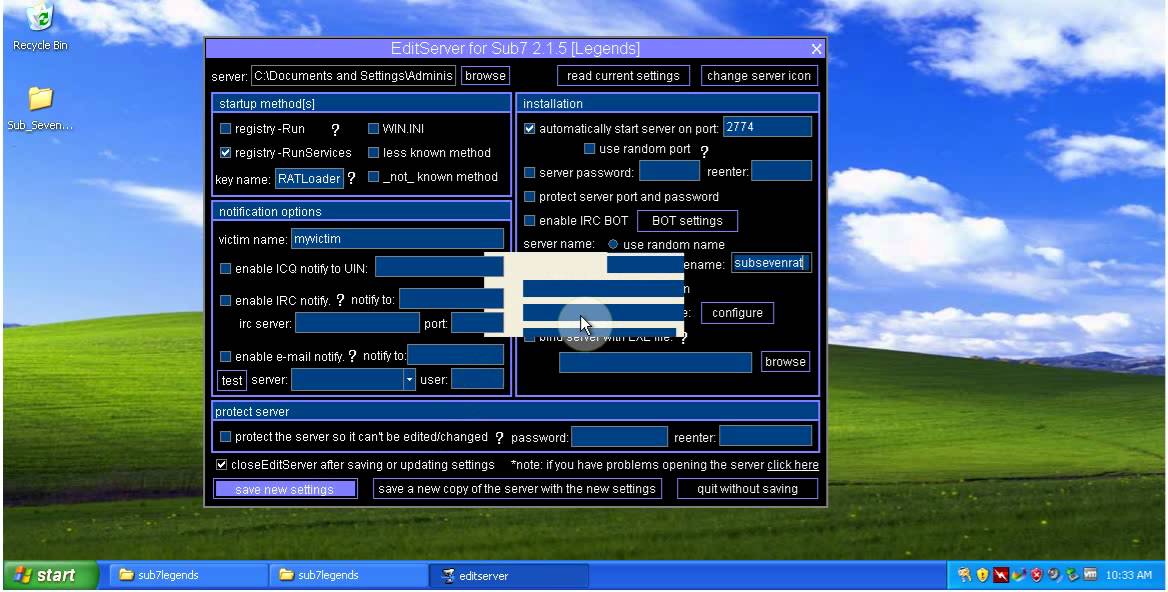This screenshot has height=592, width=1168.
Task: Uncheck the registry -RunServices checkbox
Action: pyautogui.click(x=225, y=153)
